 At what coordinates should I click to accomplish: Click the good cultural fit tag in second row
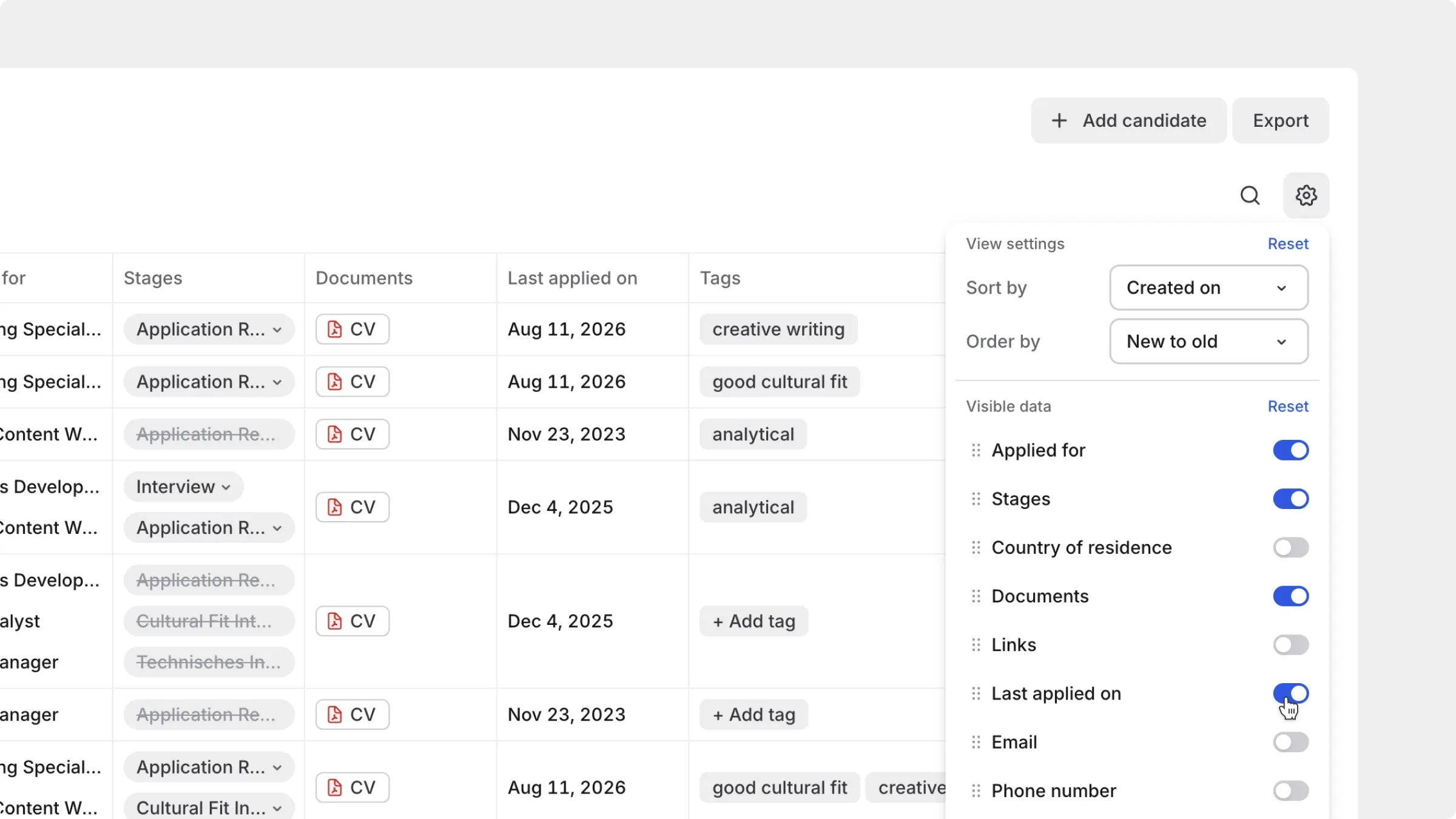pyautogui.click(x=780, y=382)
